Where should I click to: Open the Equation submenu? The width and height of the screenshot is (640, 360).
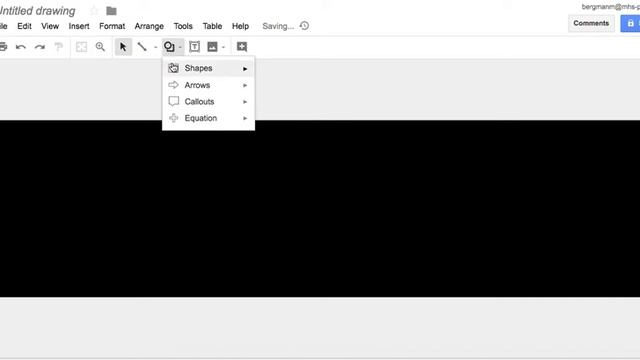[209, 118]
